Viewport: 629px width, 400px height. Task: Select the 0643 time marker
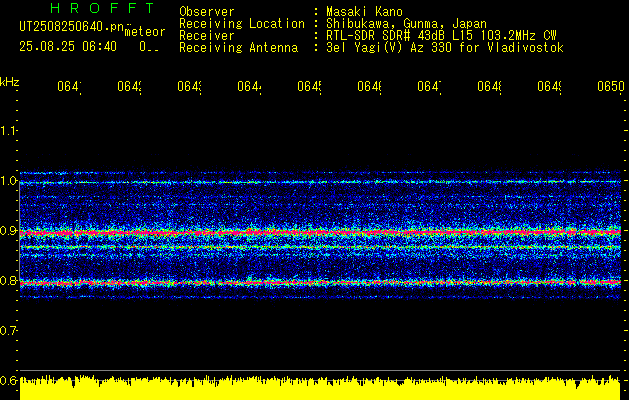tap(189, 86)
